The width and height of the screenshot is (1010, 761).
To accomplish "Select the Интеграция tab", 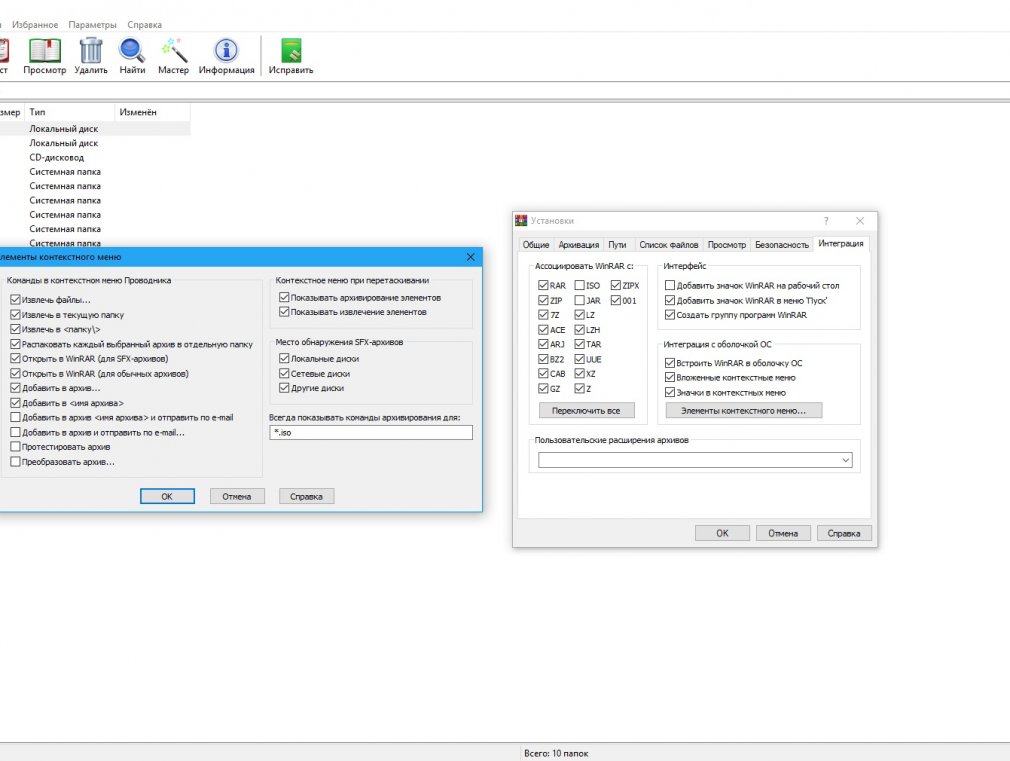I will (x=841, y=244).
